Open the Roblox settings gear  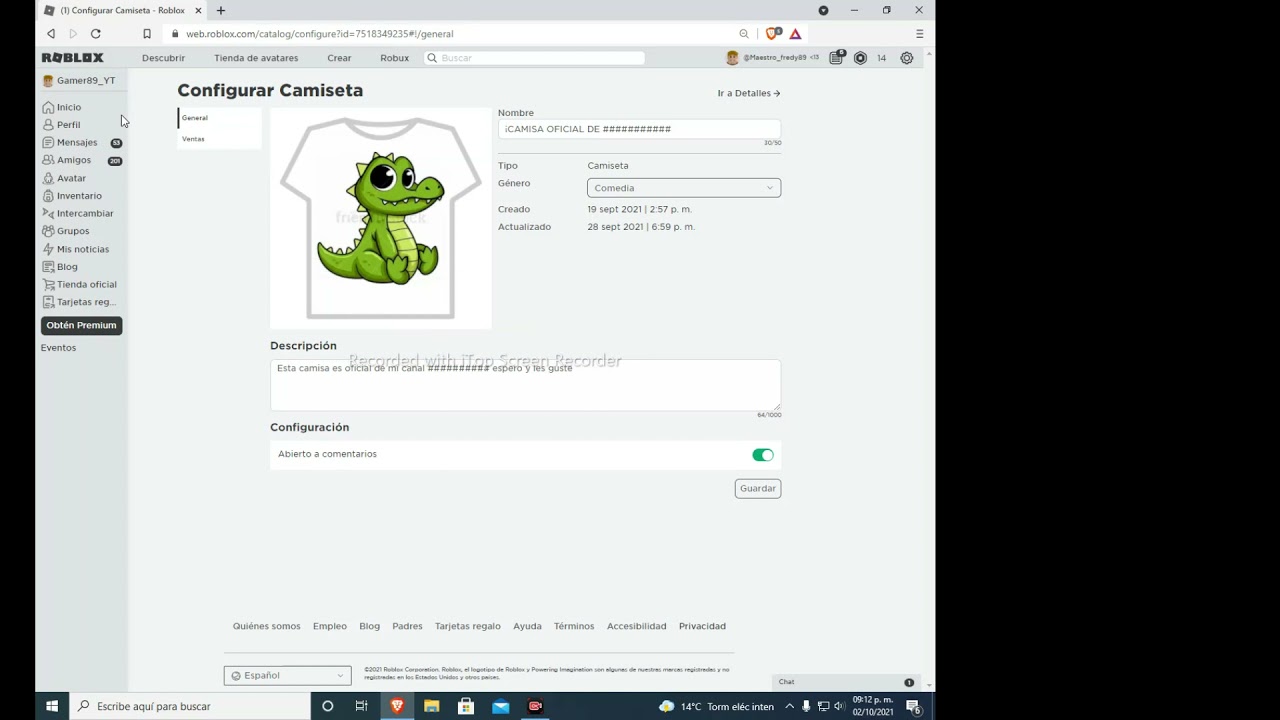click(x=907, y=58)
